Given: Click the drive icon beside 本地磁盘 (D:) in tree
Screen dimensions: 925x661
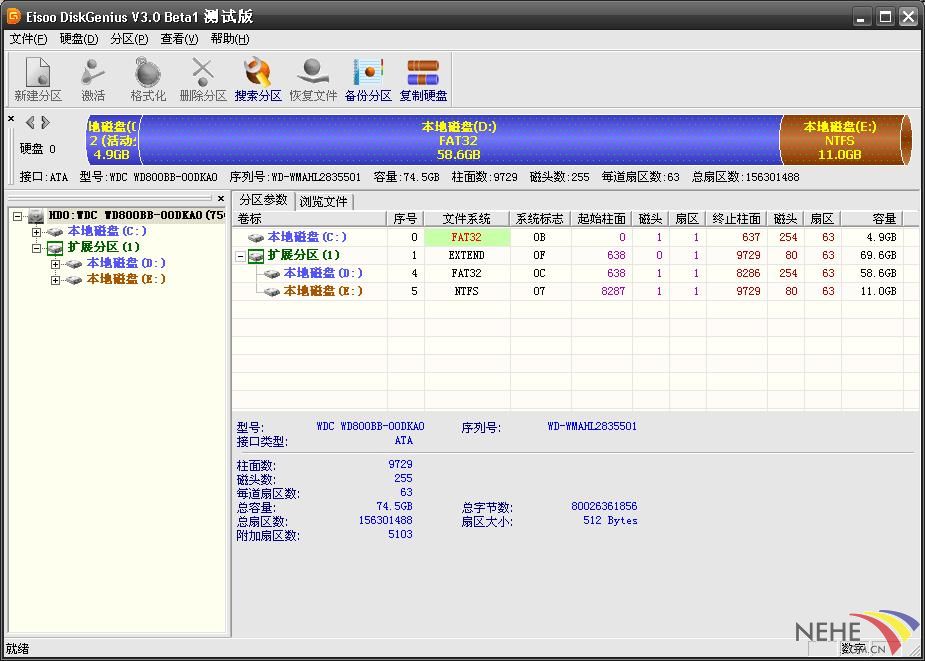Looking at the screenshot, I should coord(74,263).
